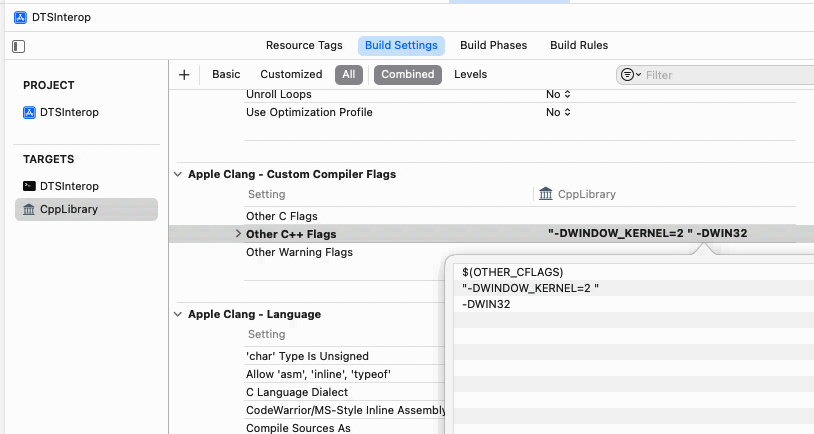Screen dimensions: 814x434
Task: Select the DTSInterop project in sidebar
Action: (69, 112)
